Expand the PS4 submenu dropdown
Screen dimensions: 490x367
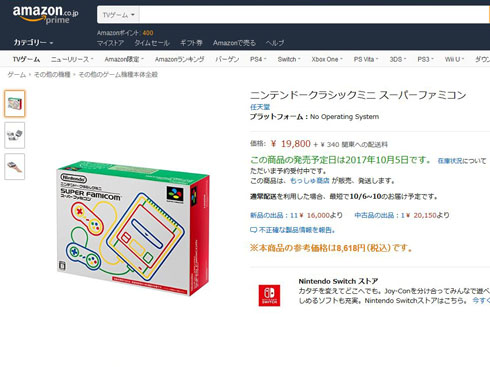258,59
